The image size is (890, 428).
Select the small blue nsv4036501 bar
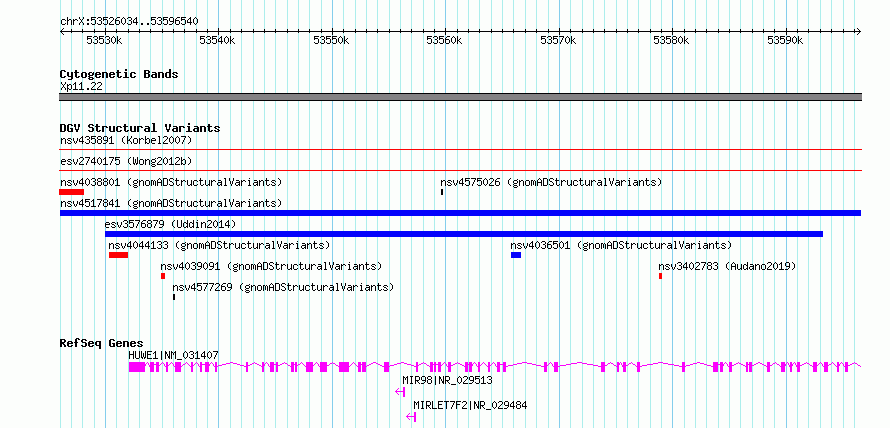(x=516, y=255)
